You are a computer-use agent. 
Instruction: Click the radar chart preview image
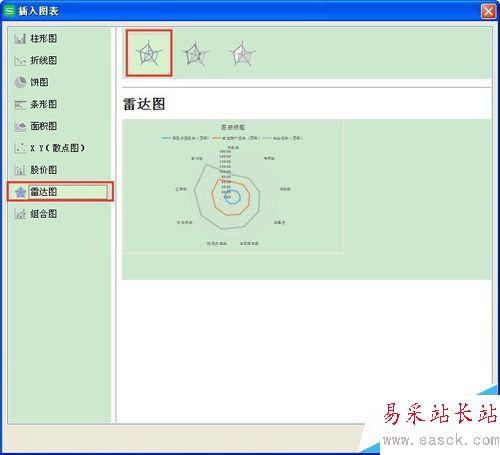[x=233, y=186]
